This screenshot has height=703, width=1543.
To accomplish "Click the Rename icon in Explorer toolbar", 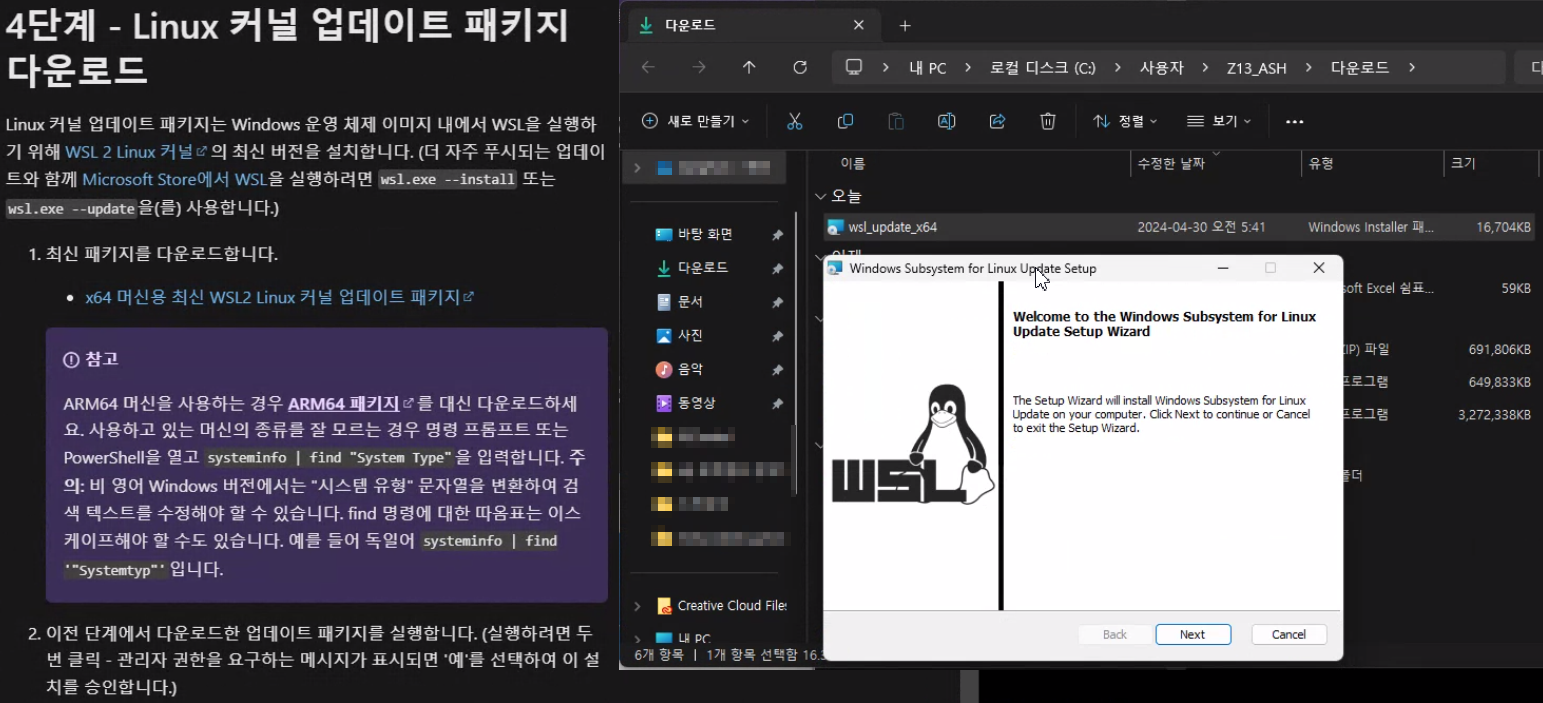I will [946, 121].
